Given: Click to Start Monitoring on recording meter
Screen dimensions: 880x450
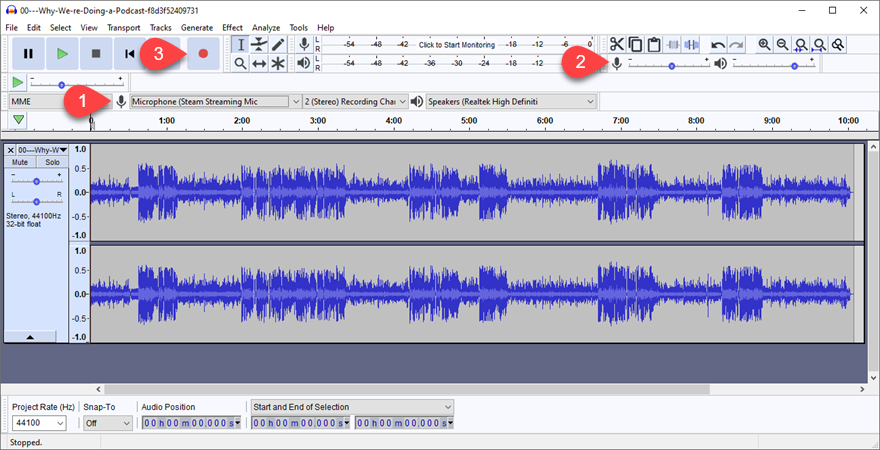Looking at the screenshot, I should (456, 45).
